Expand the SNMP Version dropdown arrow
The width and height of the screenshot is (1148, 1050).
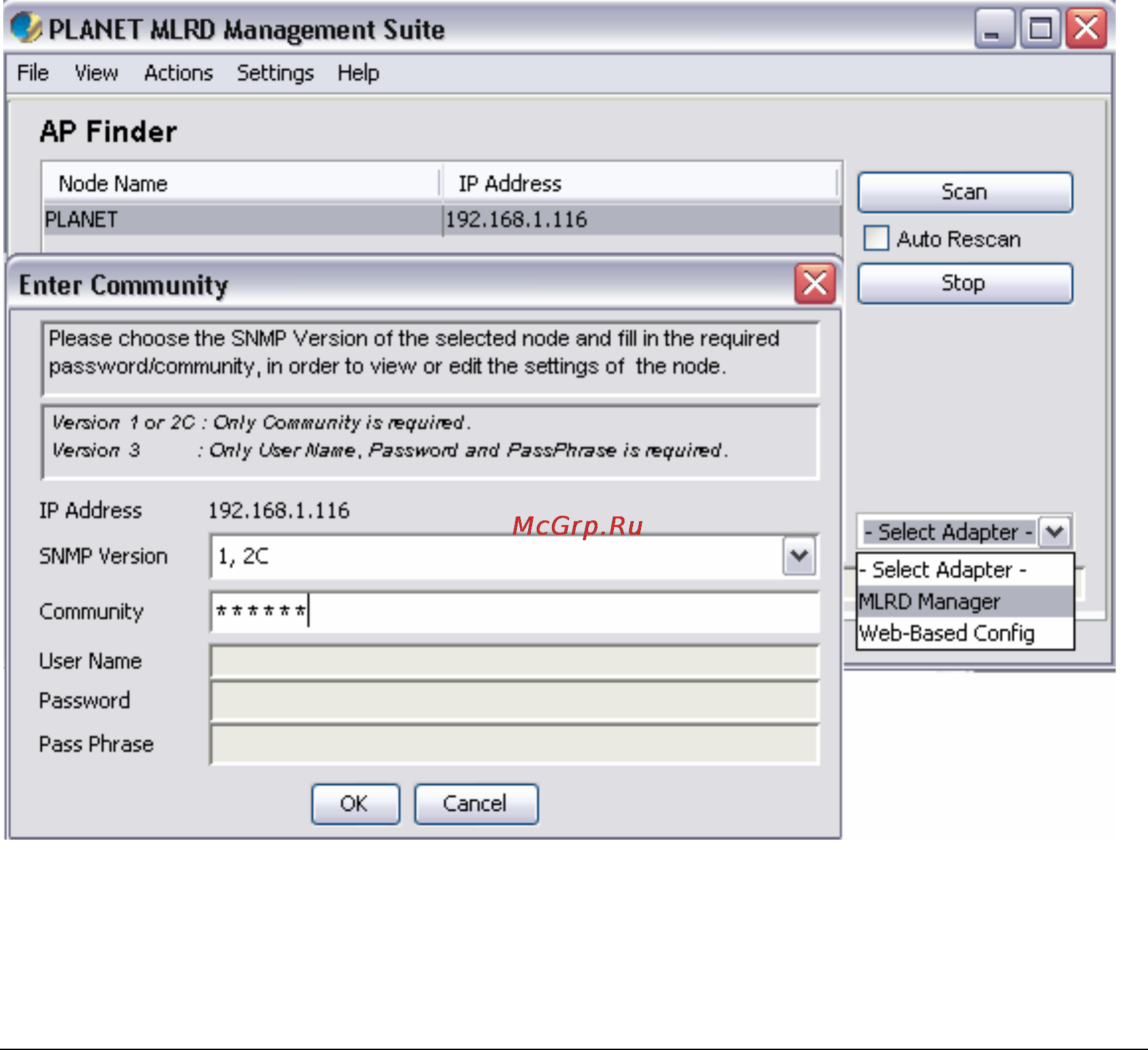coord(800,556)
